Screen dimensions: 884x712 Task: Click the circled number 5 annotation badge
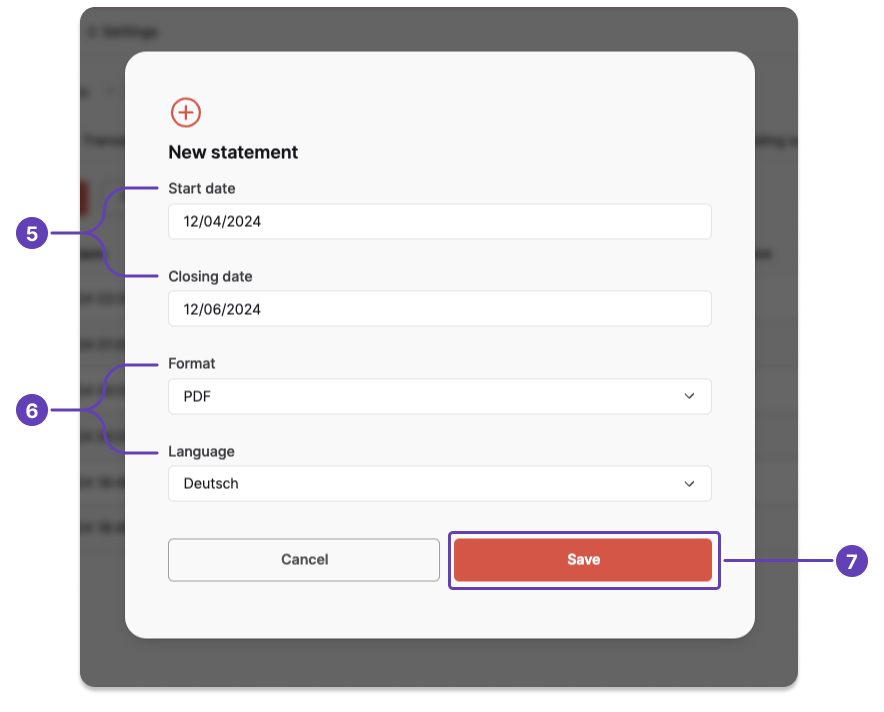[32, 232]
